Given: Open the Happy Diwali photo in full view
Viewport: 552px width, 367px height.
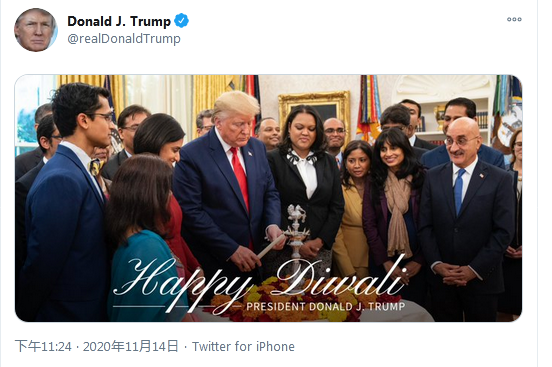Looking at the screenshot, I should tap(268, 198).
